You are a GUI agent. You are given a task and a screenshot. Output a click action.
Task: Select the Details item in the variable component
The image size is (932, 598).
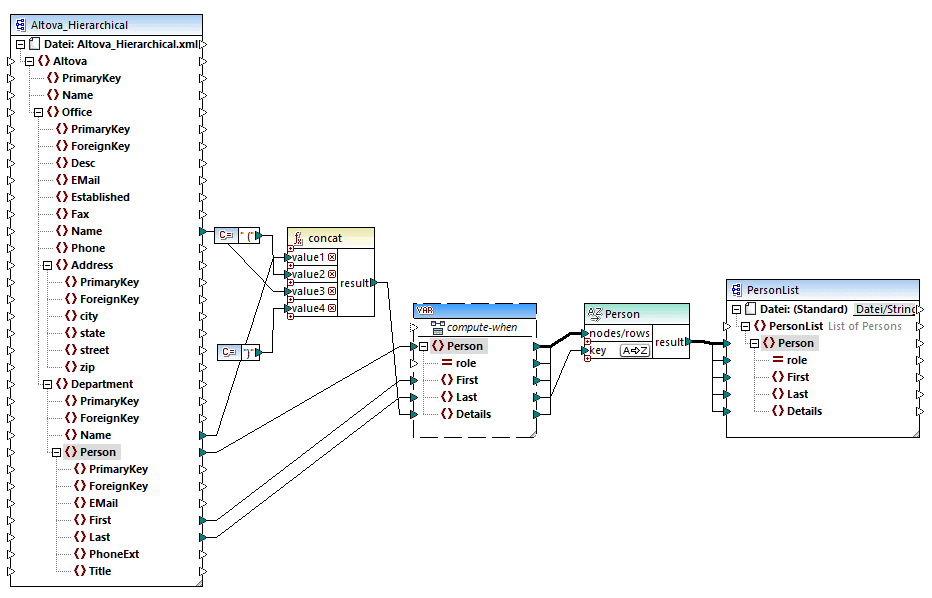coord(475,414)
